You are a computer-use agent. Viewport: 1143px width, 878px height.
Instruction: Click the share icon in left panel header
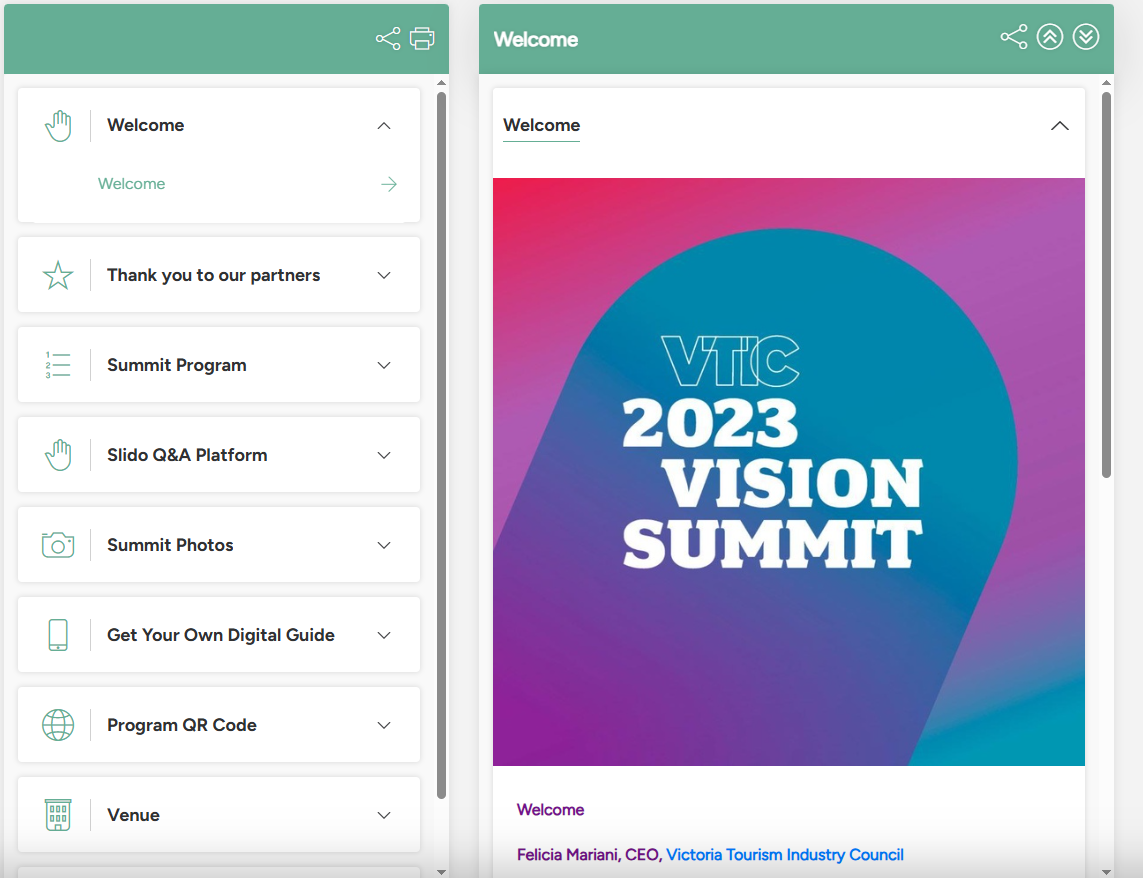tap(388, 39)
